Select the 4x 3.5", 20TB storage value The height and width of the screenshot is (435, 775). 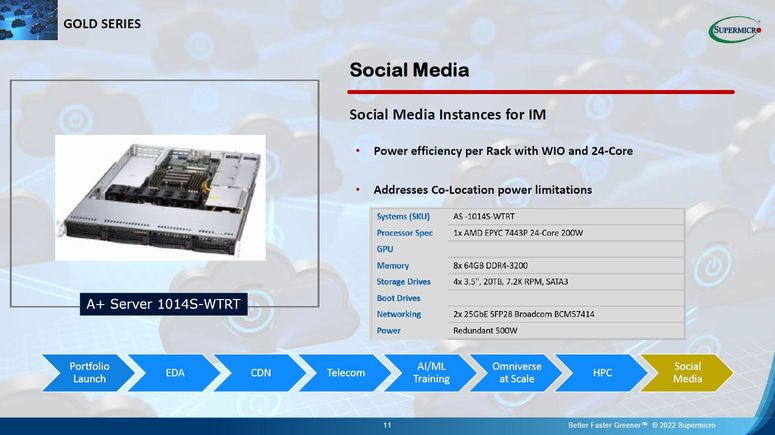point(511,282)
